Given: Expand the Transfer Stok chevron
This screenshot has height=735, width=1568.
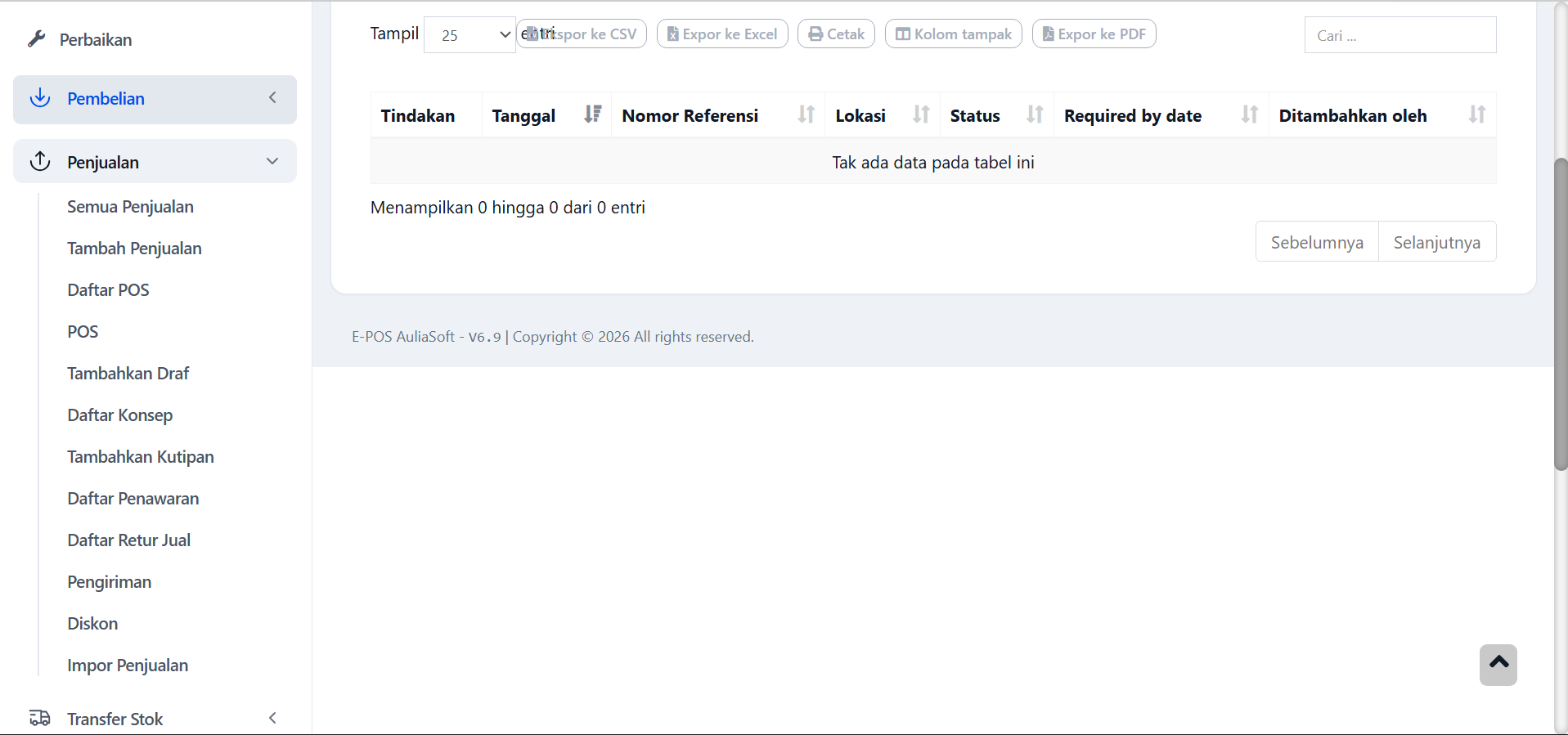Looking at the screenshot, I should click(272, 718).
